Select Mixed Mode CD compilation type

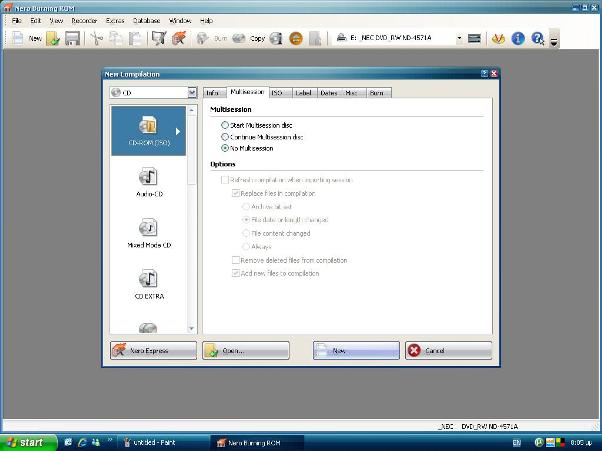coord(149,233)
